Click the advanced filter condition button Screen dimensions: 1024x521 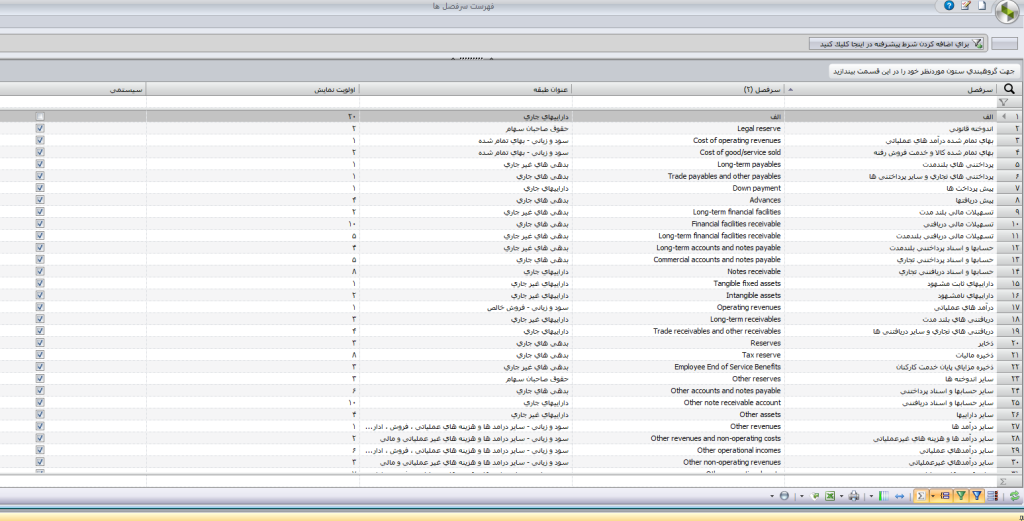point(897,44)
